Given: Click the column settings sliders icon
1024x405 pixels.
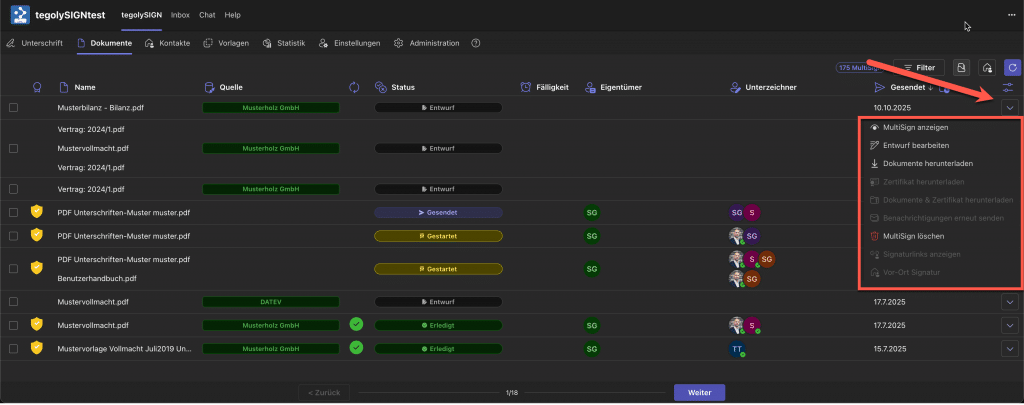Looking at the screenshot, I should [x=1009, y=88].
